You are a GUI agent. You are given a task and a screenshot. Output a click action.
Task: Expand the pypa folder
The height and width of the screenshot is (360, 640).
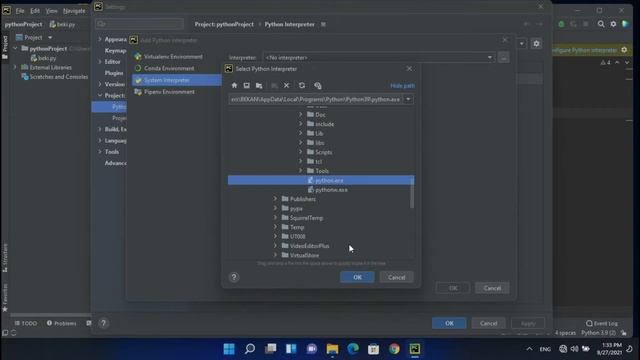pyautogui.click(x=276, y=209)
